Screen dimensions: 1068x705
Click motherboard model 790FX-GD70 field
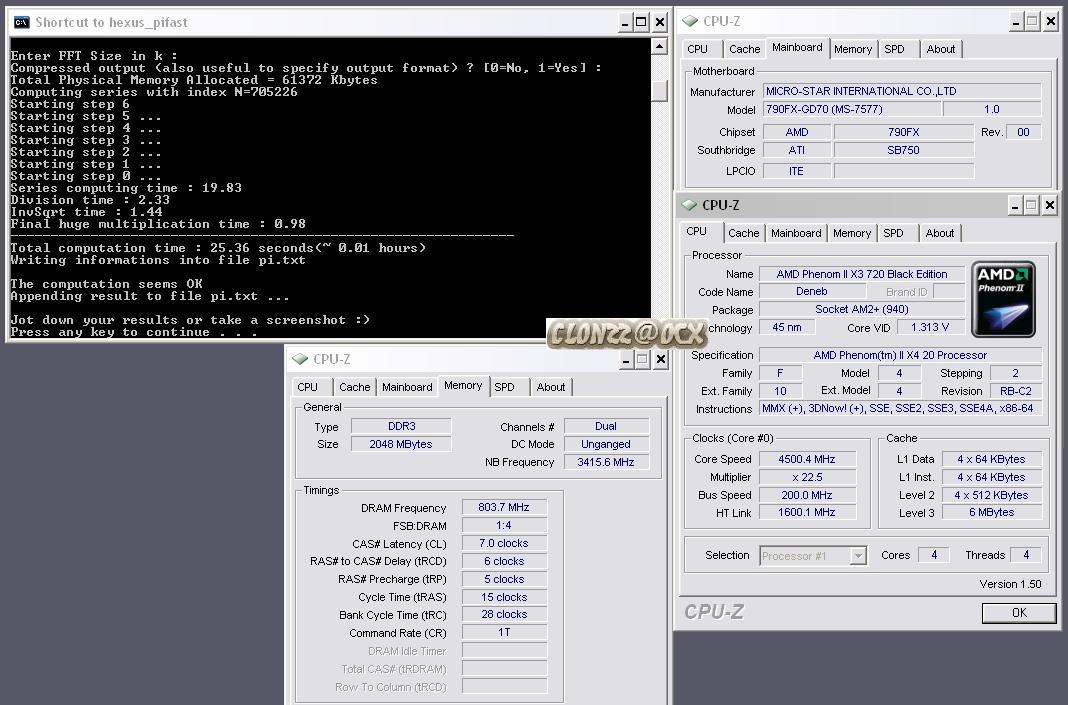851,109
